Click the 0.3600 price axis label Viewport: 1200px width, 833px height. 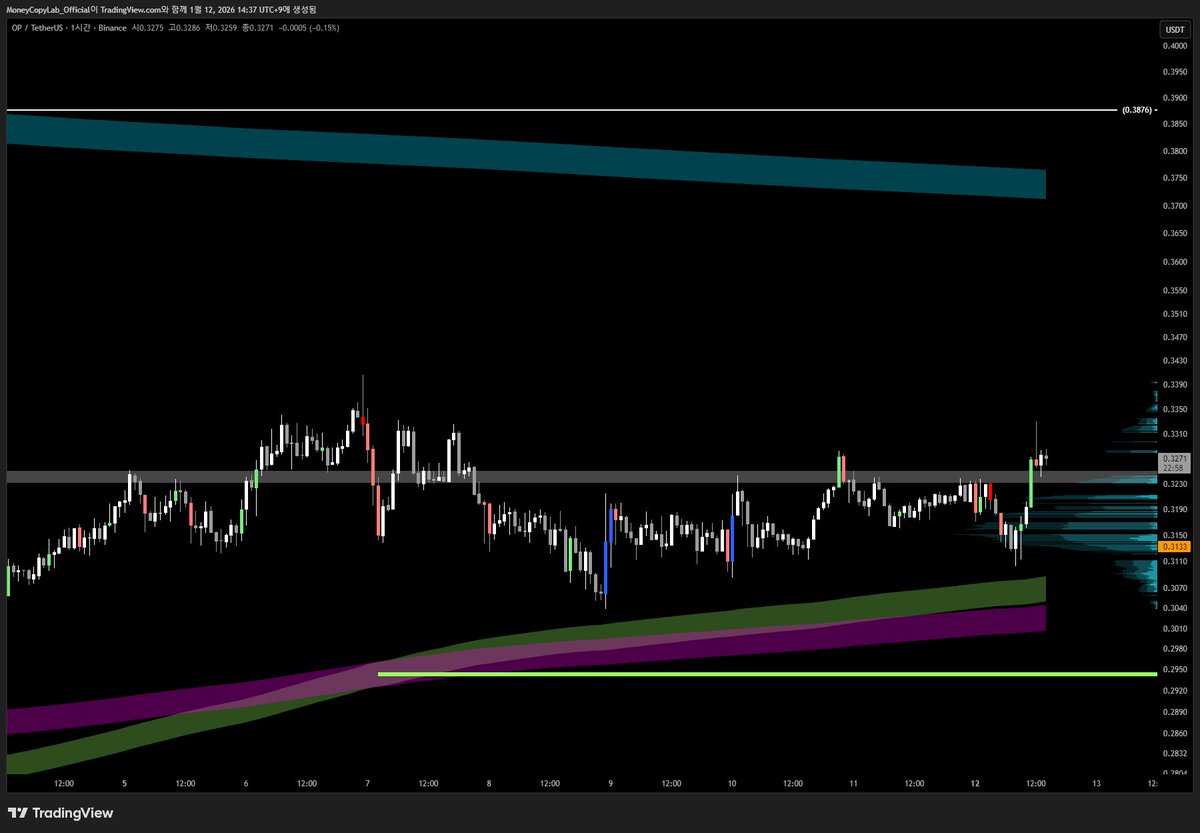coord(1174,262)
